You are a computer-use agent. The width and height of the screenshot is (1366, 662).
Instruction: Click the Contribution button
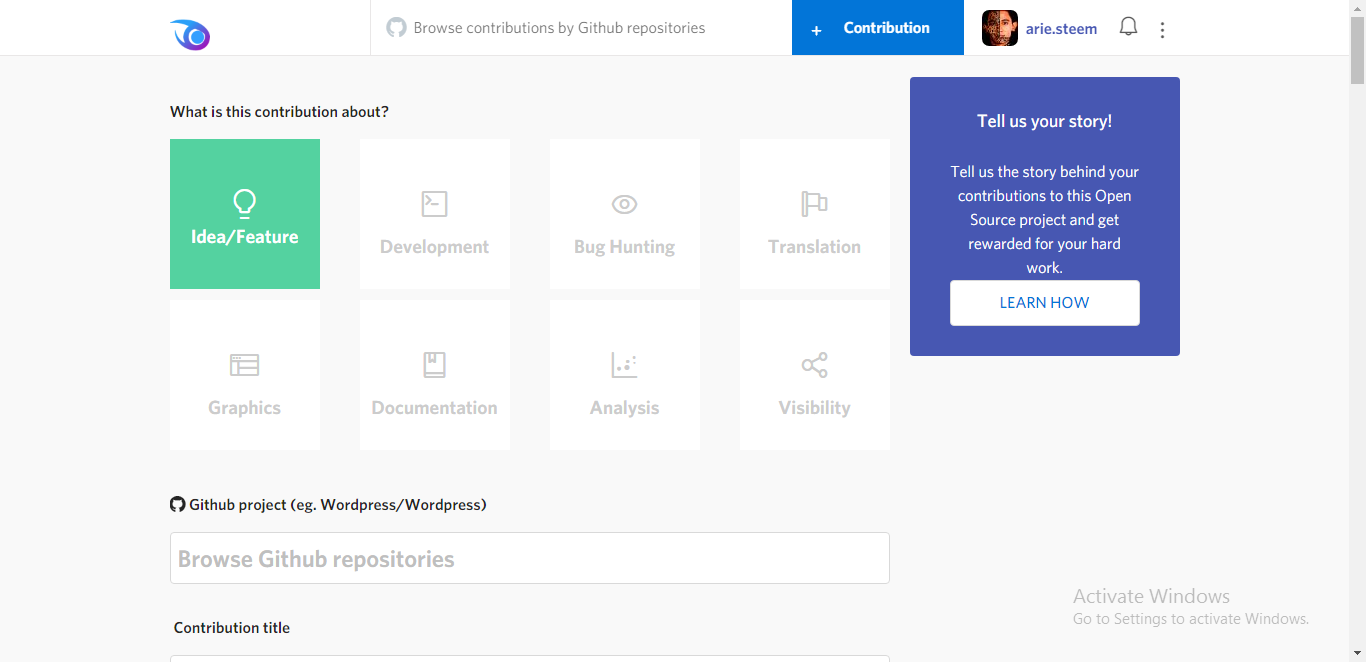click(878, 28)
